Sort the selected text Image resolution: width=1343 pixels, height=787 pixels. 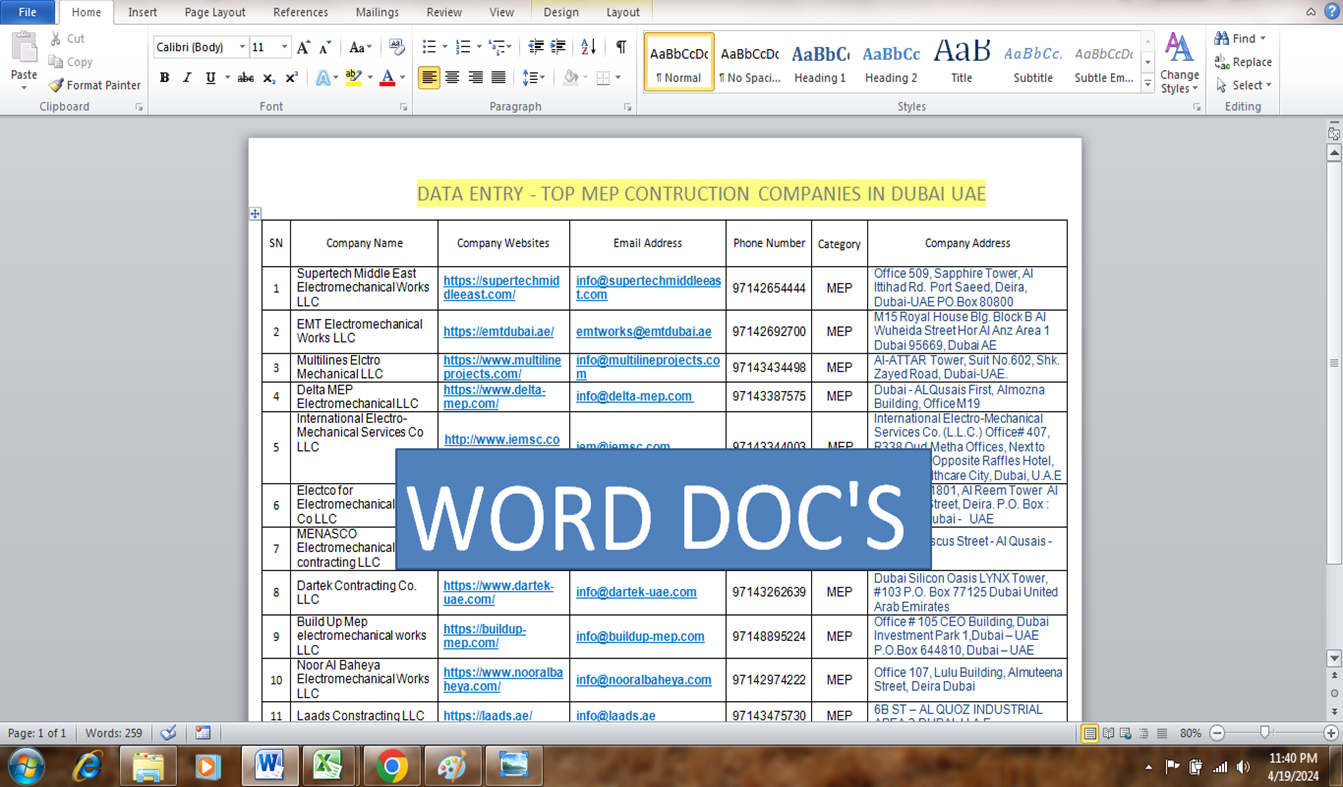click(589, 47)
